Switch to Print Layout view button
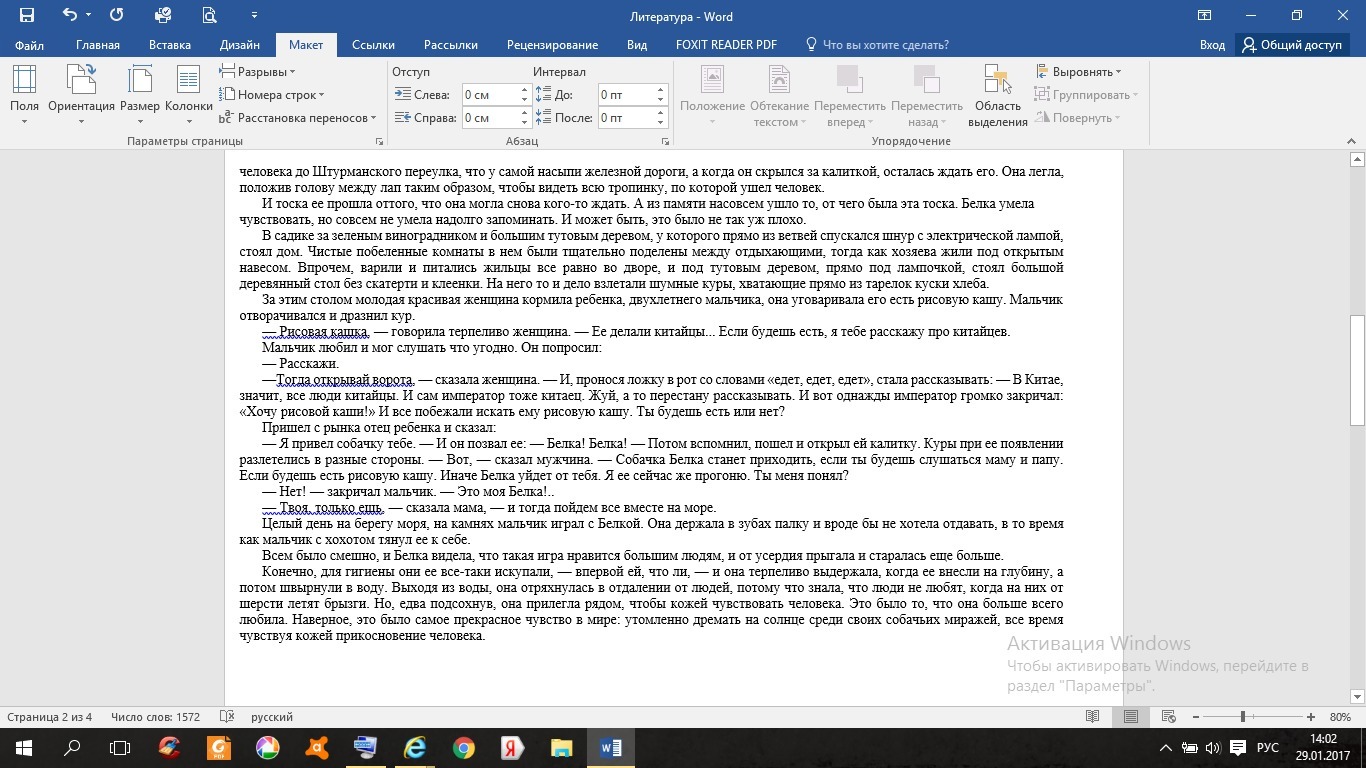1366x768 pixels. (x=1131, y=717)
